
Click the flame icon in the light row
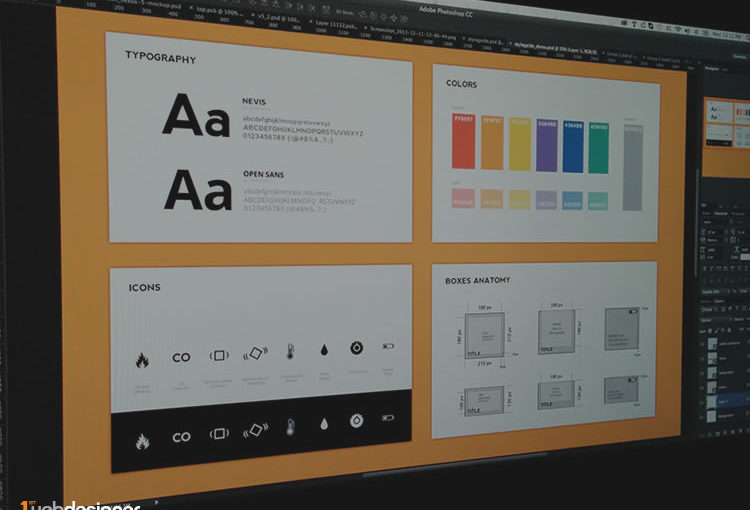(x=142, y=360)
